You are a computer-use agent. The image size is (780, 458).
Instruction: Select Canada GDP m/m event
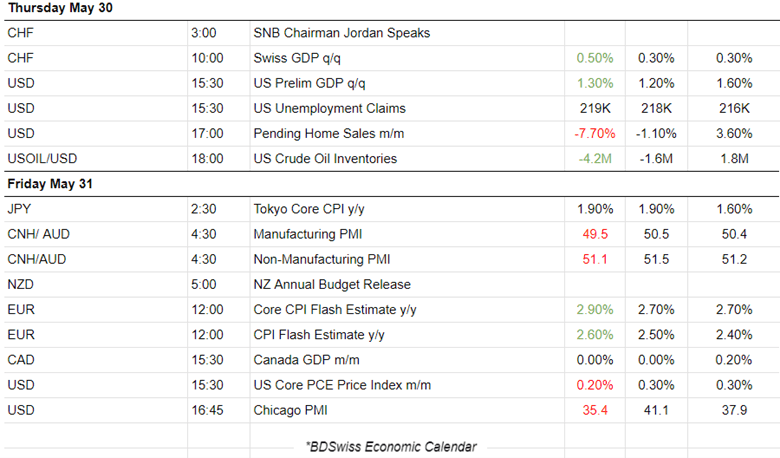[305, 359]
